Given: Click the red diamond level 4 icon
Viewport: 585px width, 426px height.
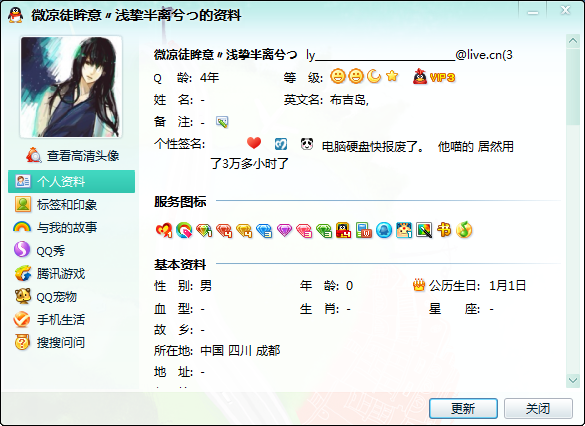Looking at the screenshot, I should click(224, 230).
